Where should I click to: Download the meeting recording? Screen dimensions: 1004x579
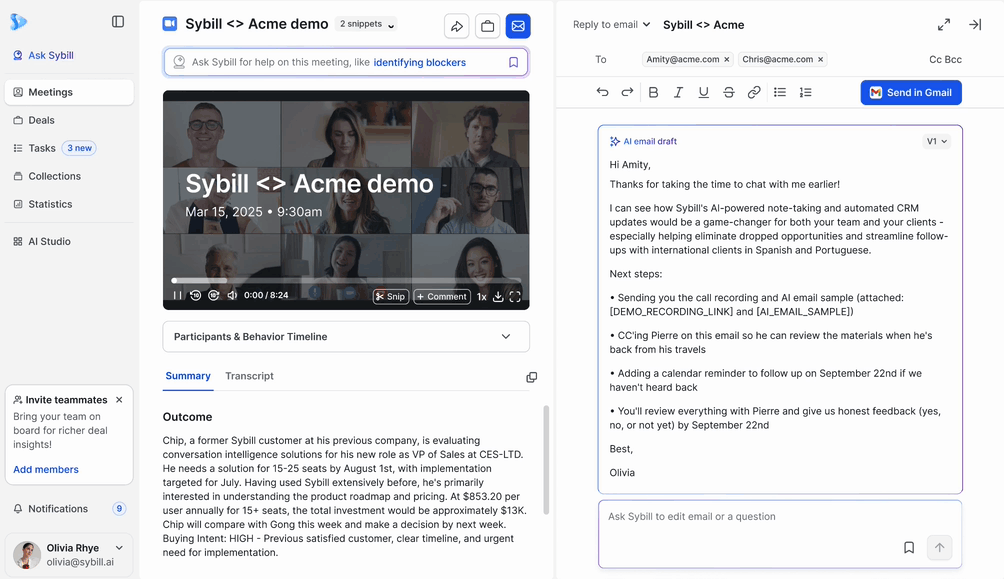[498, 297]
